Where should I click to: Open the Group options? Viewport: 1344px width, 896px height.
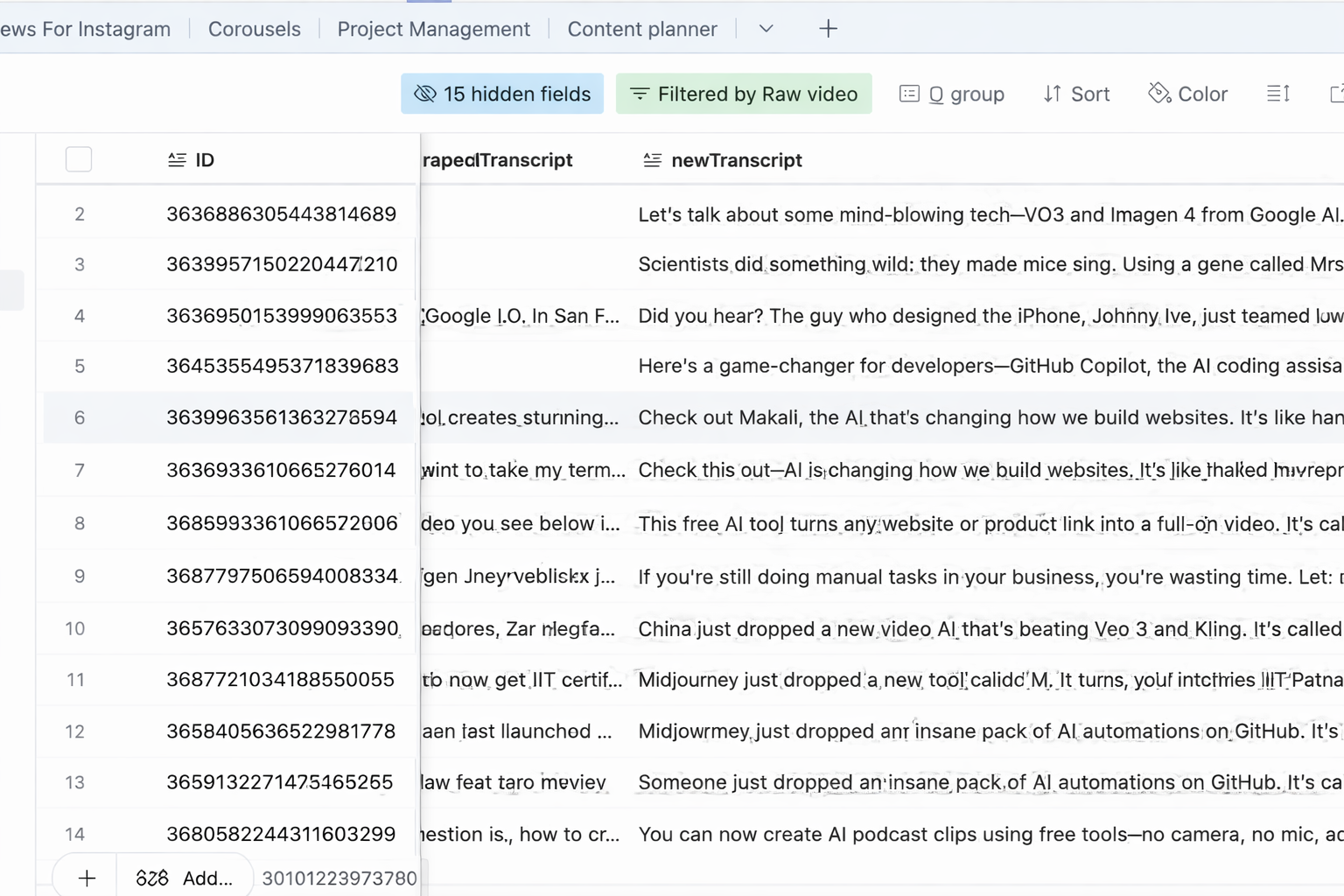click(952, 94)
